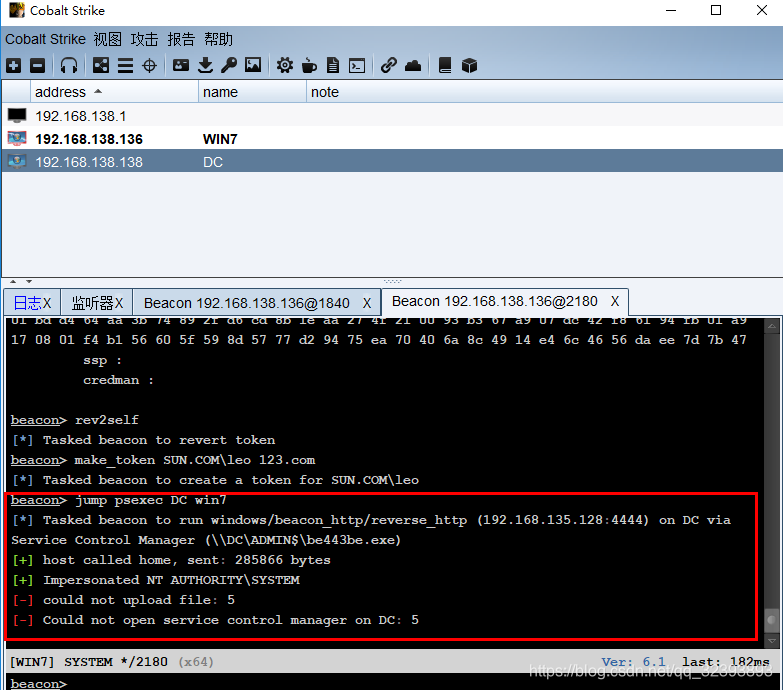Viewport: 783px width, 690px height.
Task: Click the document macro icon
Action: [x=333, y=65]
